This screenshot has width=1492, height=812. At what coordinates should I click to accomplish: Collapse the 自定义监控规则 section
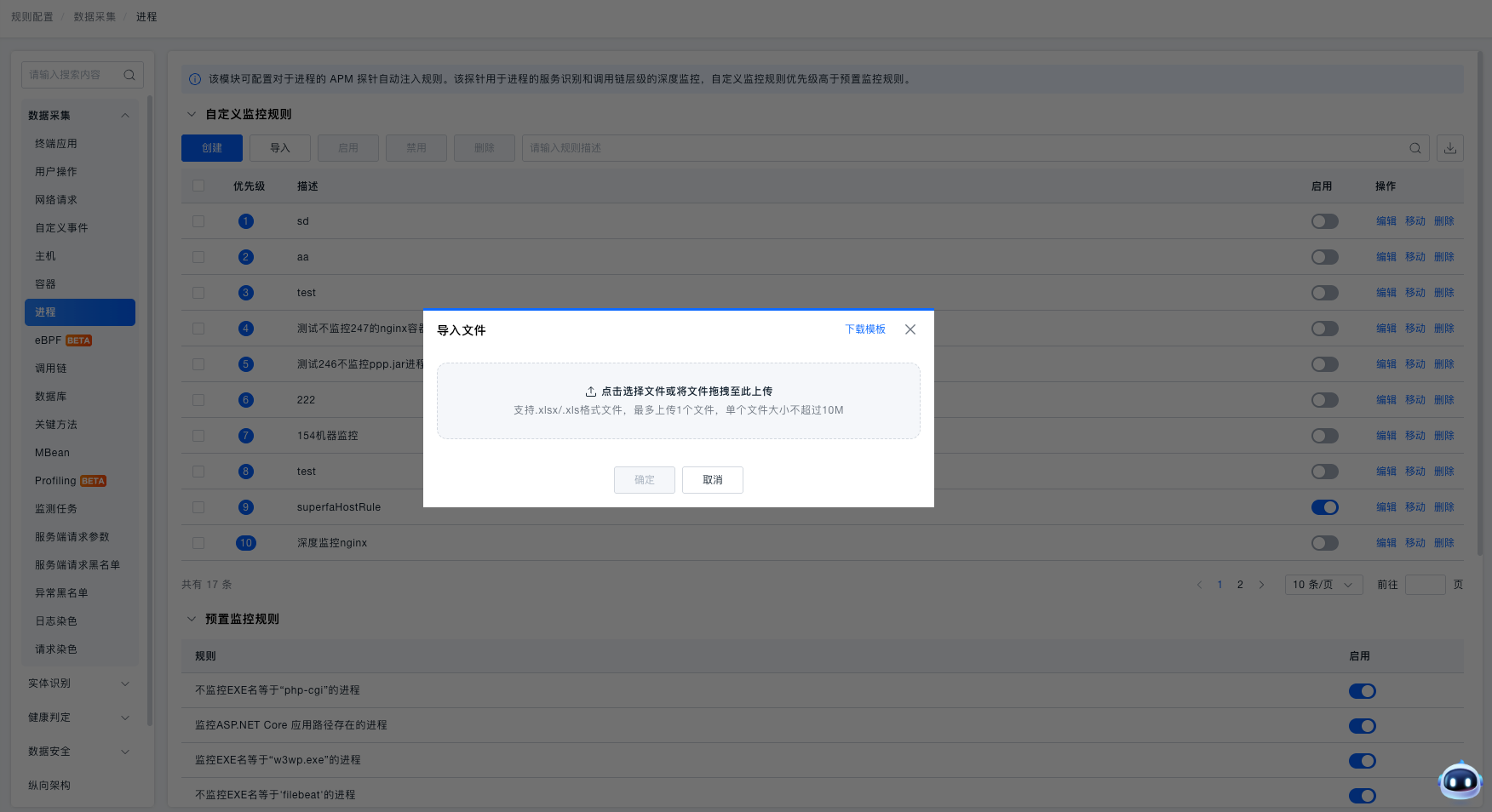pyautogui.click(x=192, y=114)
